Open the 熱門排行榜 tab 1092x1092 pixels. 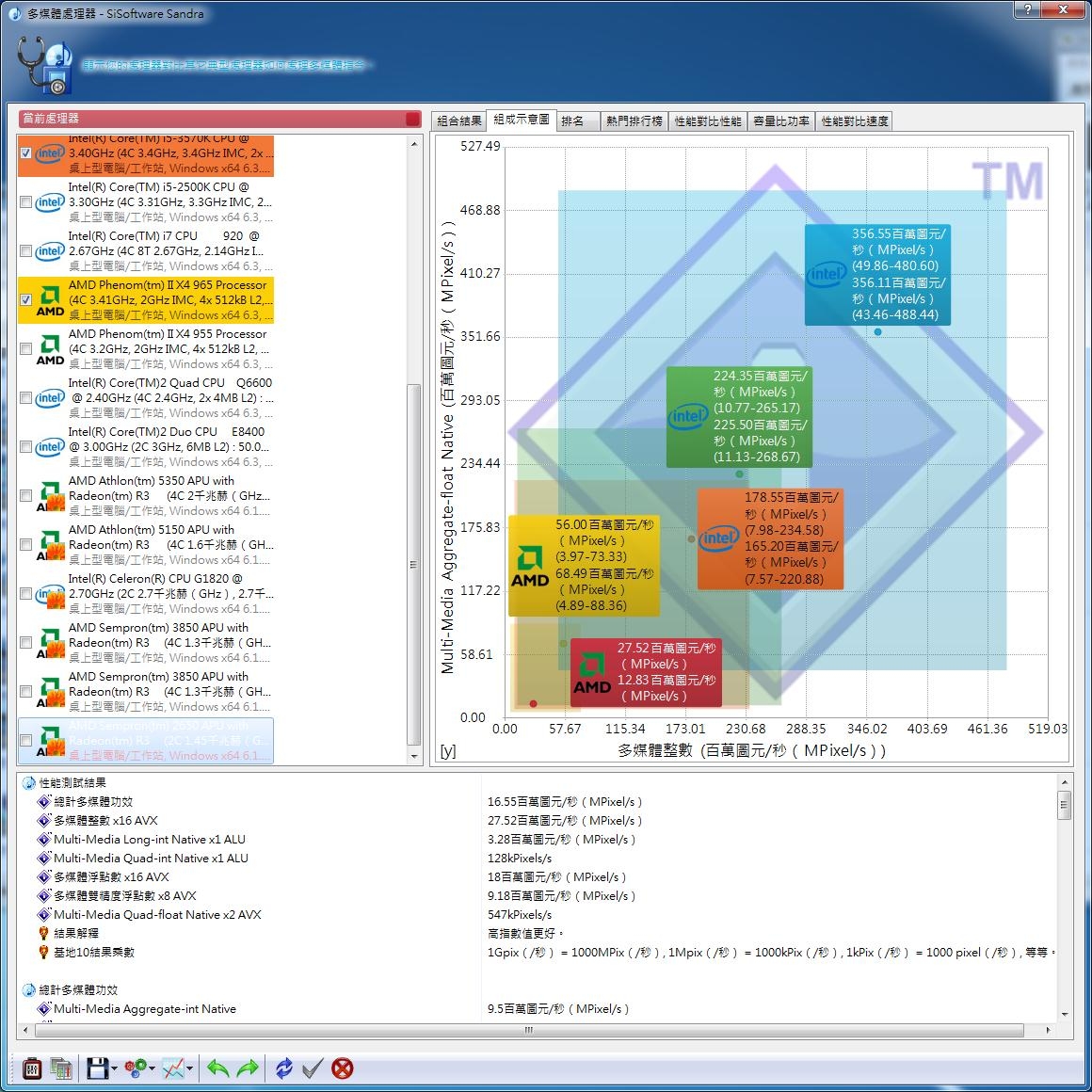pos(634,121)
